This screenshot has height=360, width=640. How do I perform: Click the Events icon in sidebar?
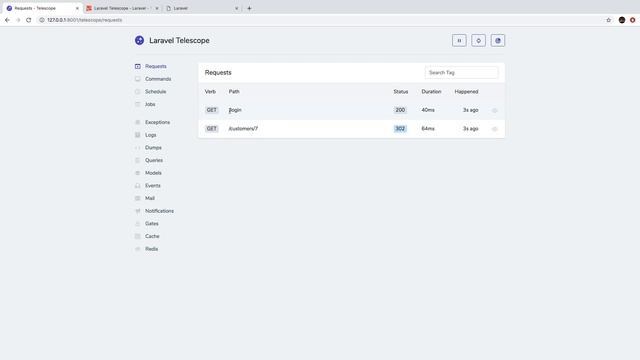tap(138, 185)
